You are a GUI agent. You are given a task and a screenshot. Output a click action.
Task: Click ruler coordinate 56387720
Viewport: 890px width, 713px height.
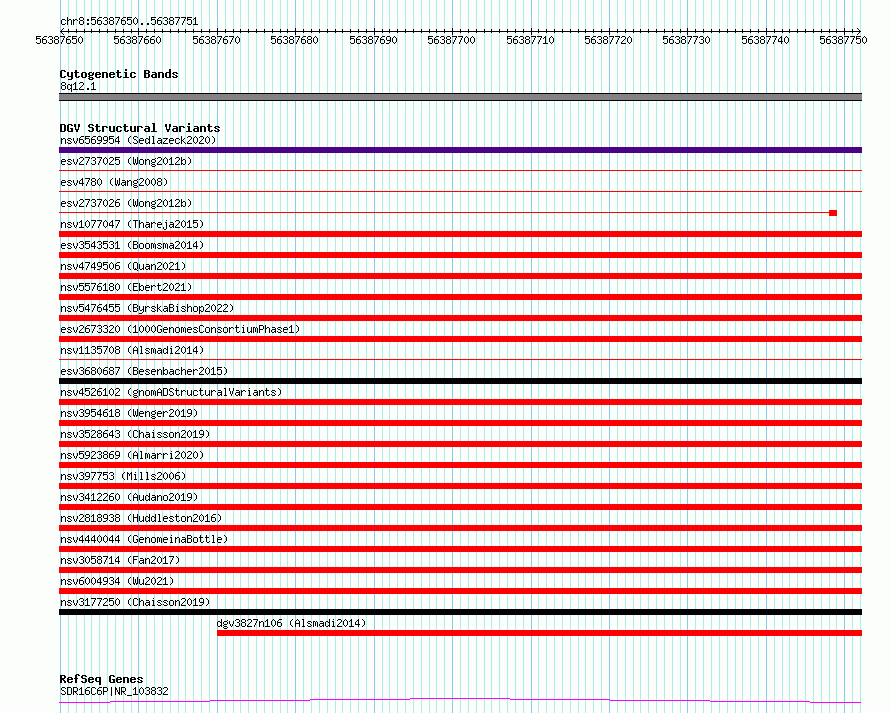[x=608, y=40]
